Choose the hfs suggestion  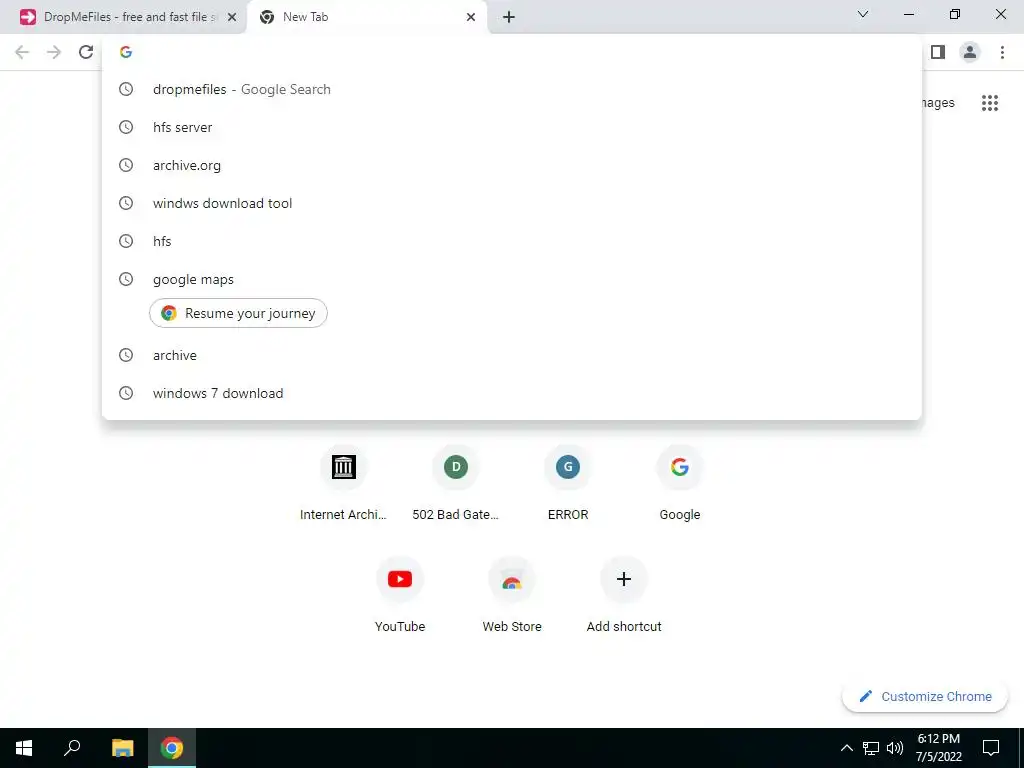[512, 241]
